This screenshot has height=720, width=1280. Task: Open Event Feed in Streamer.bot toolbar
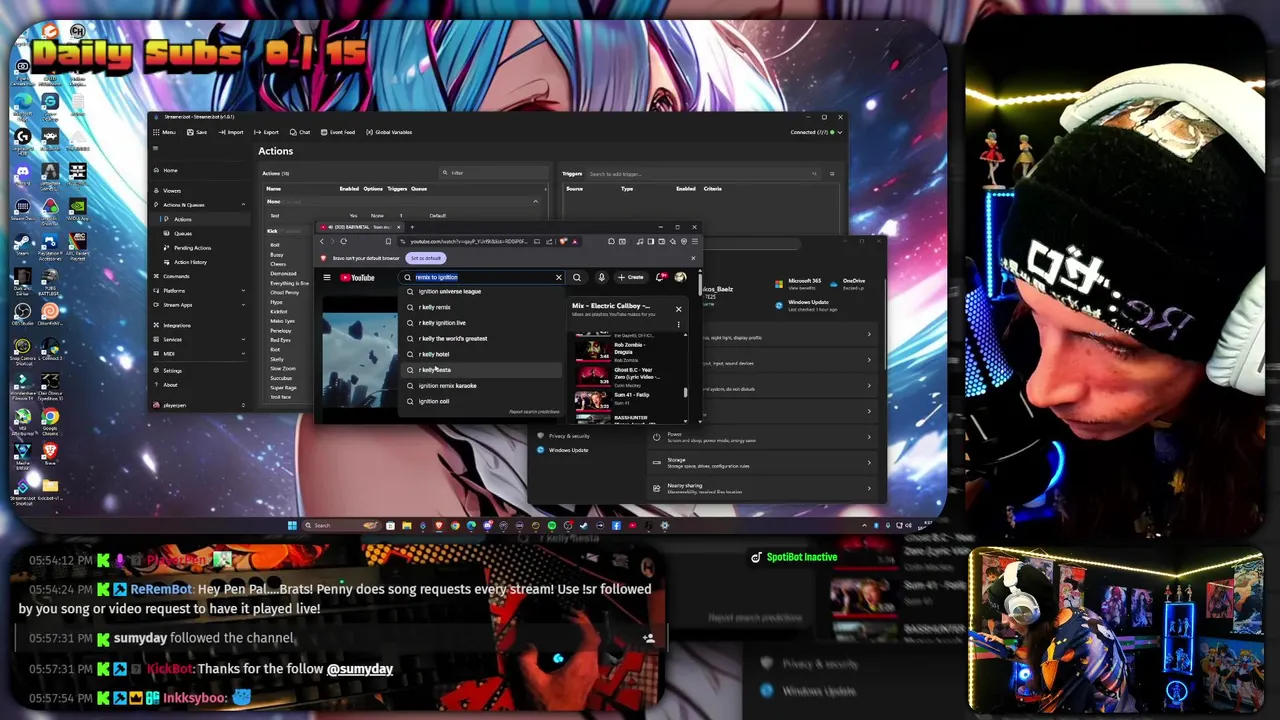tap(338, 132)
